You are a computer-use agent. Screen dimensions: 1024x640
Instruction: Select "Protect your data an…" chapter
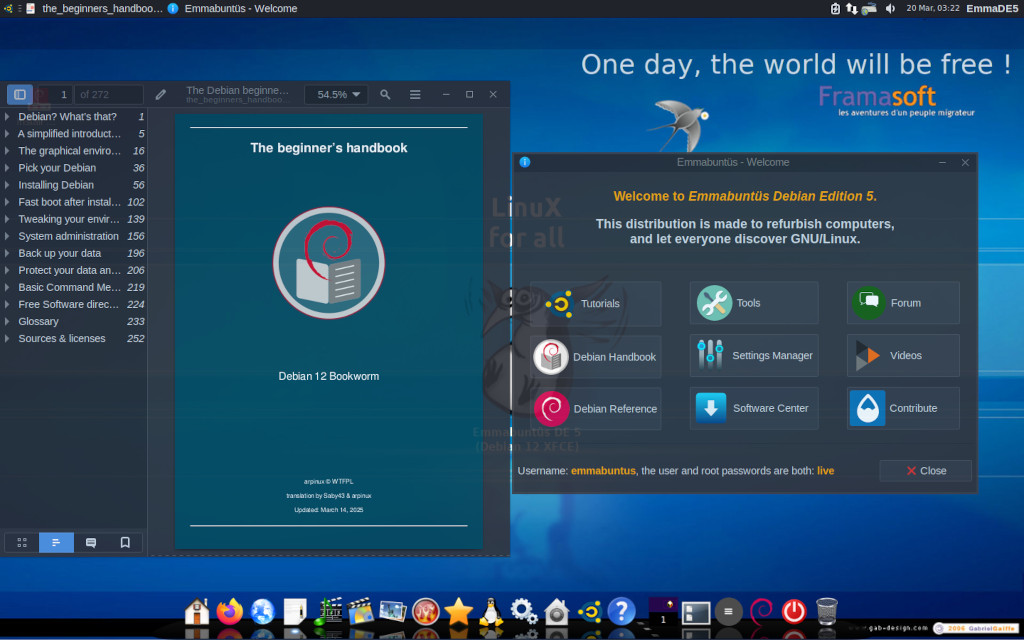74,270
